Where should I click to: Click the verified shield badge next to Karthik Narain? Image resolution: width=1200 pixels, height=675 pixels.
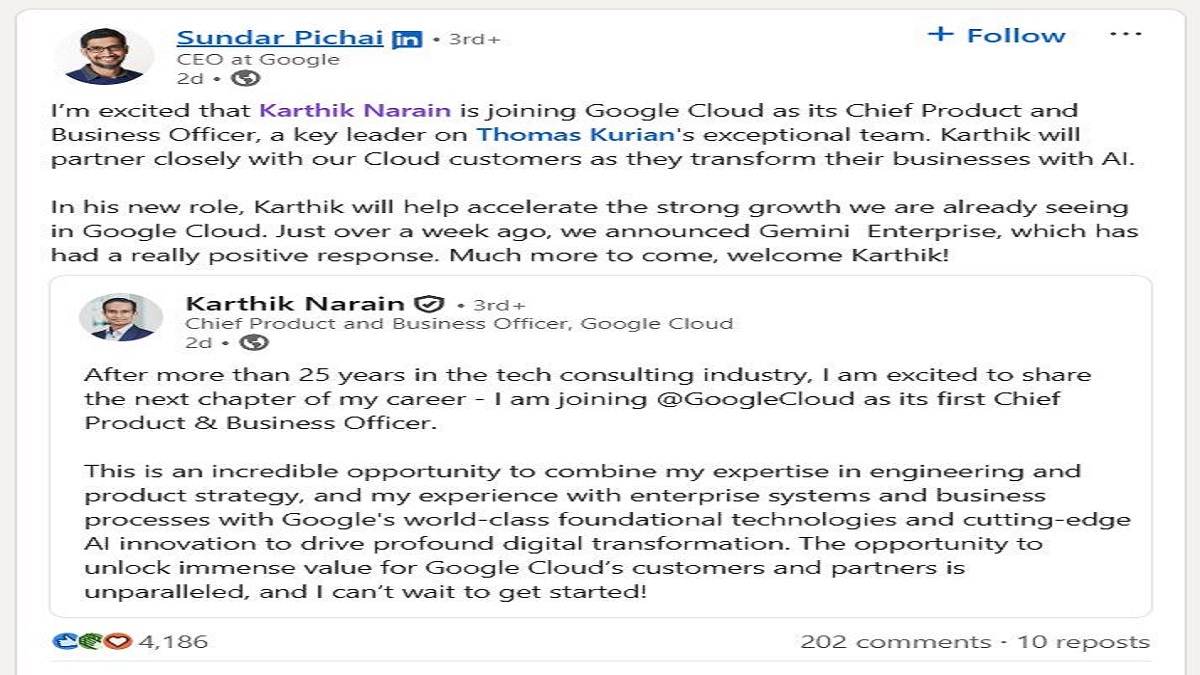[429, 304]
